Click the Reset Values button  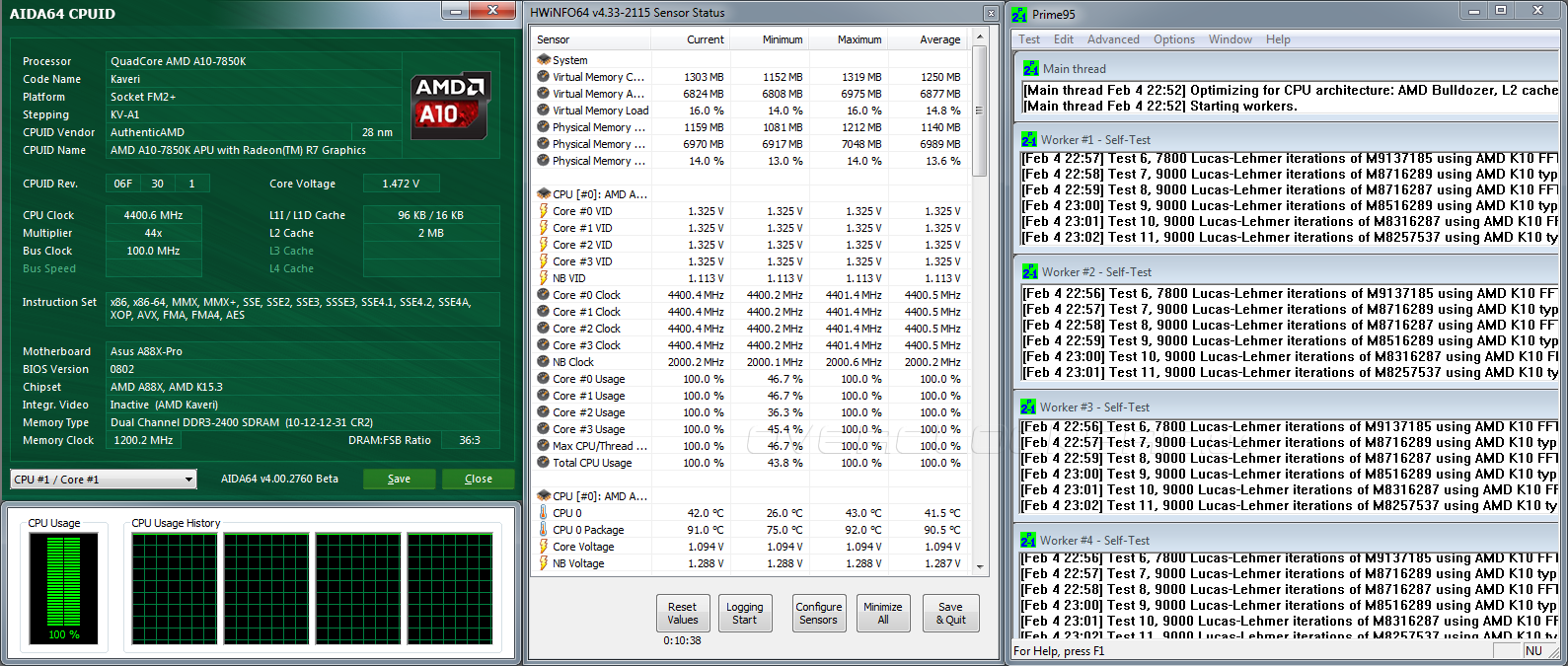[683, 613]
